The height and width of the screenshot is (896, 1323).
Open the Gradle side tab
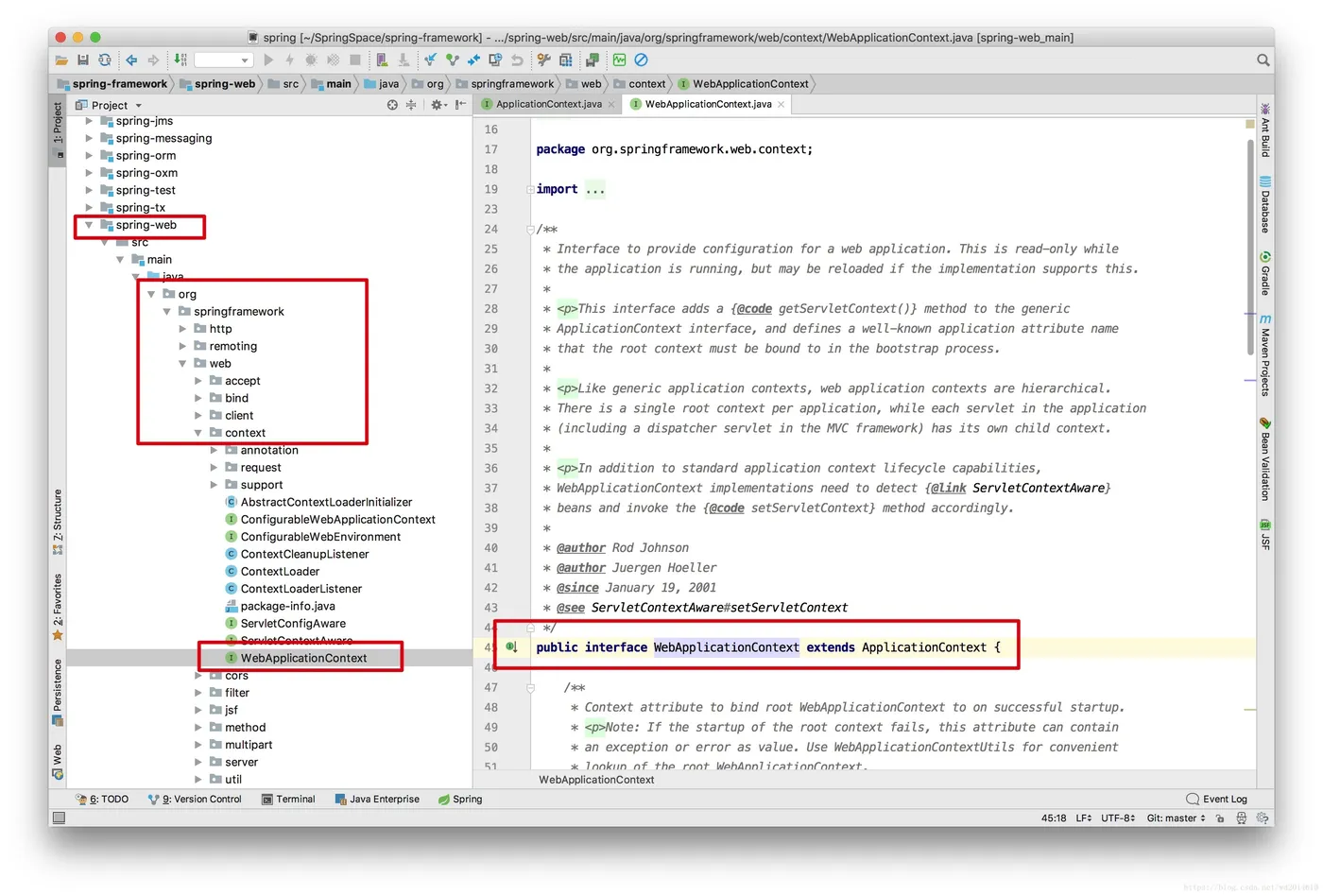pos(1265,273)
